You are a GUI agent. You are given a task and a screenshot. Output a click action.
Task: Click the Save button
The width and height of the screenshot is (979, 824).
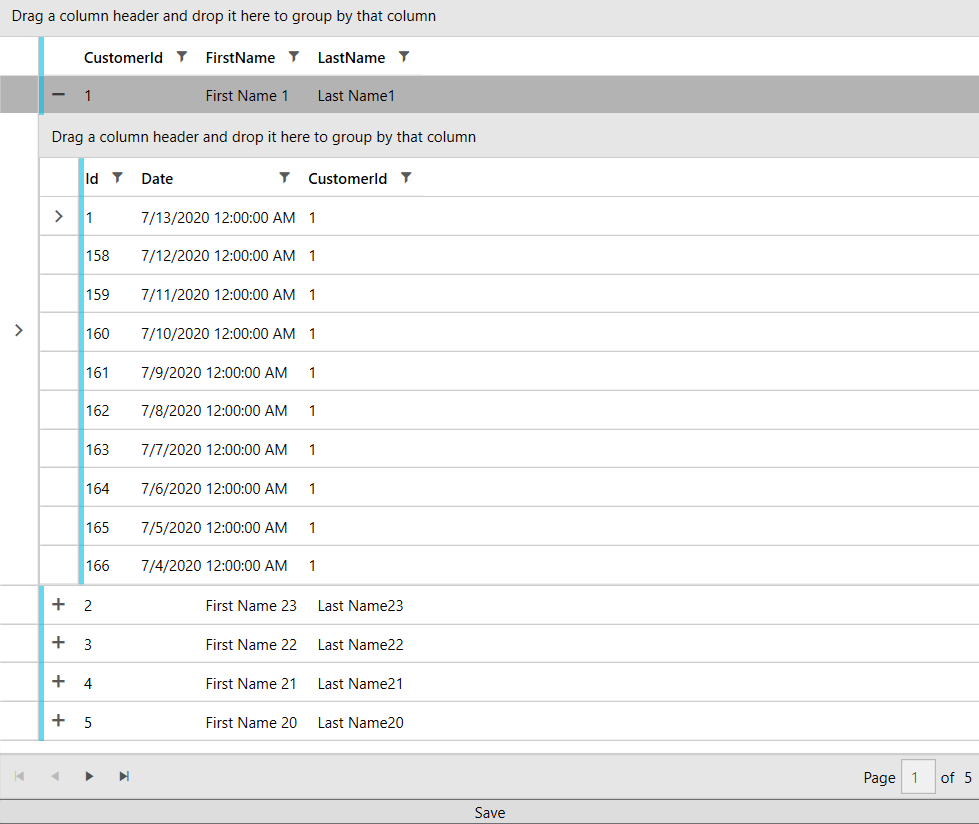point(489,812)
